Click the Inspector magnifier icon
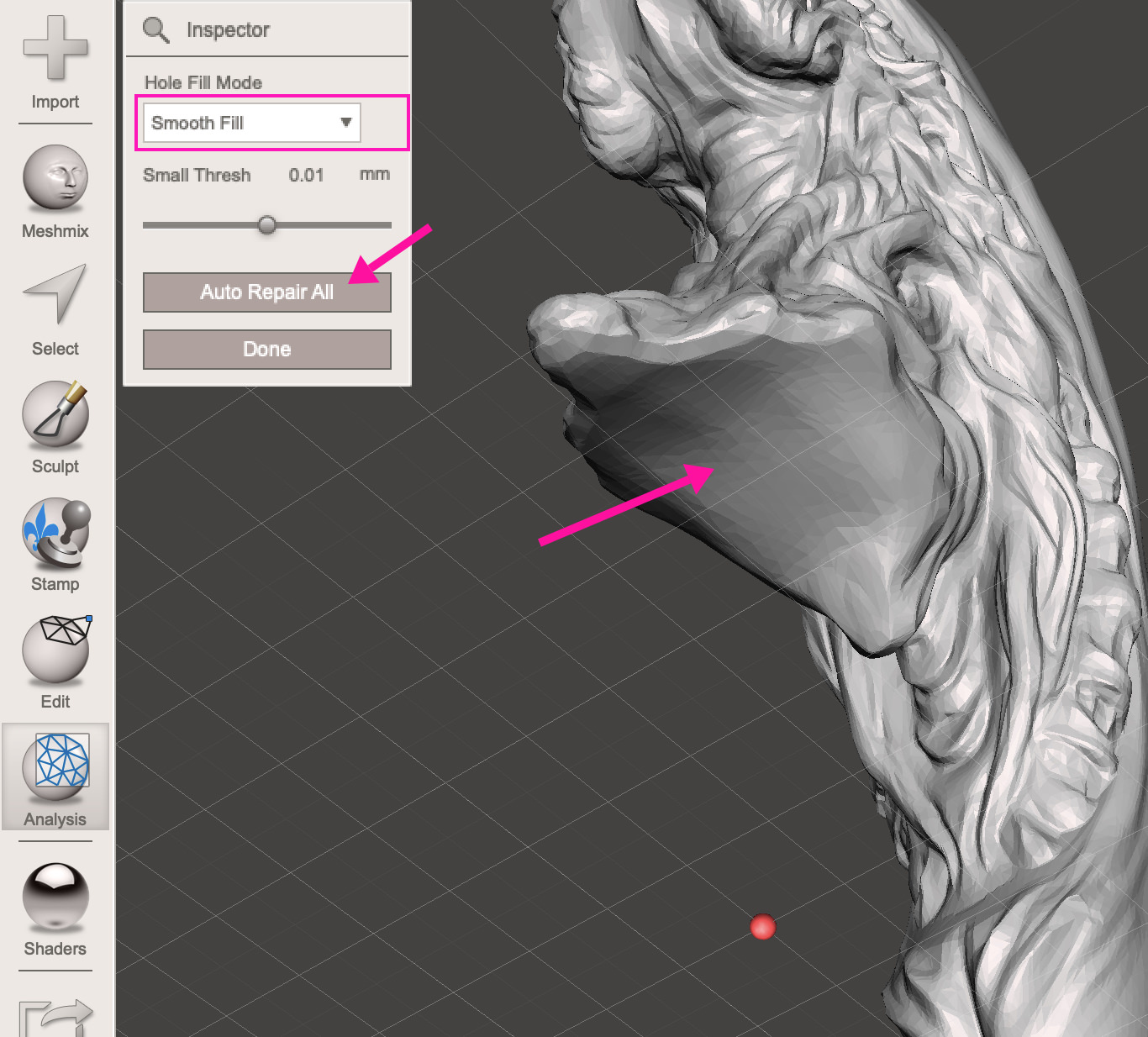The width and height of the screenshot is (1148, 1037). [156, 29]
